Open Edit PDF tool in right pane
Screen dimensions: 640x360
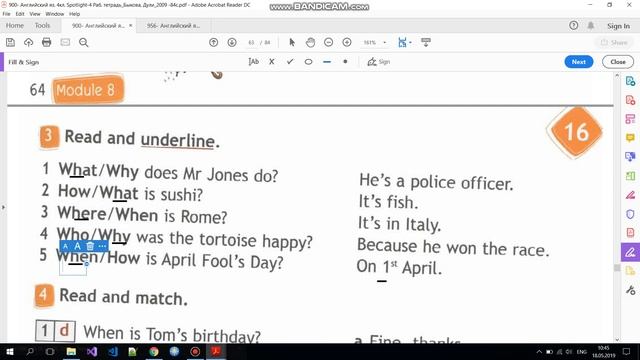(630, 119)
